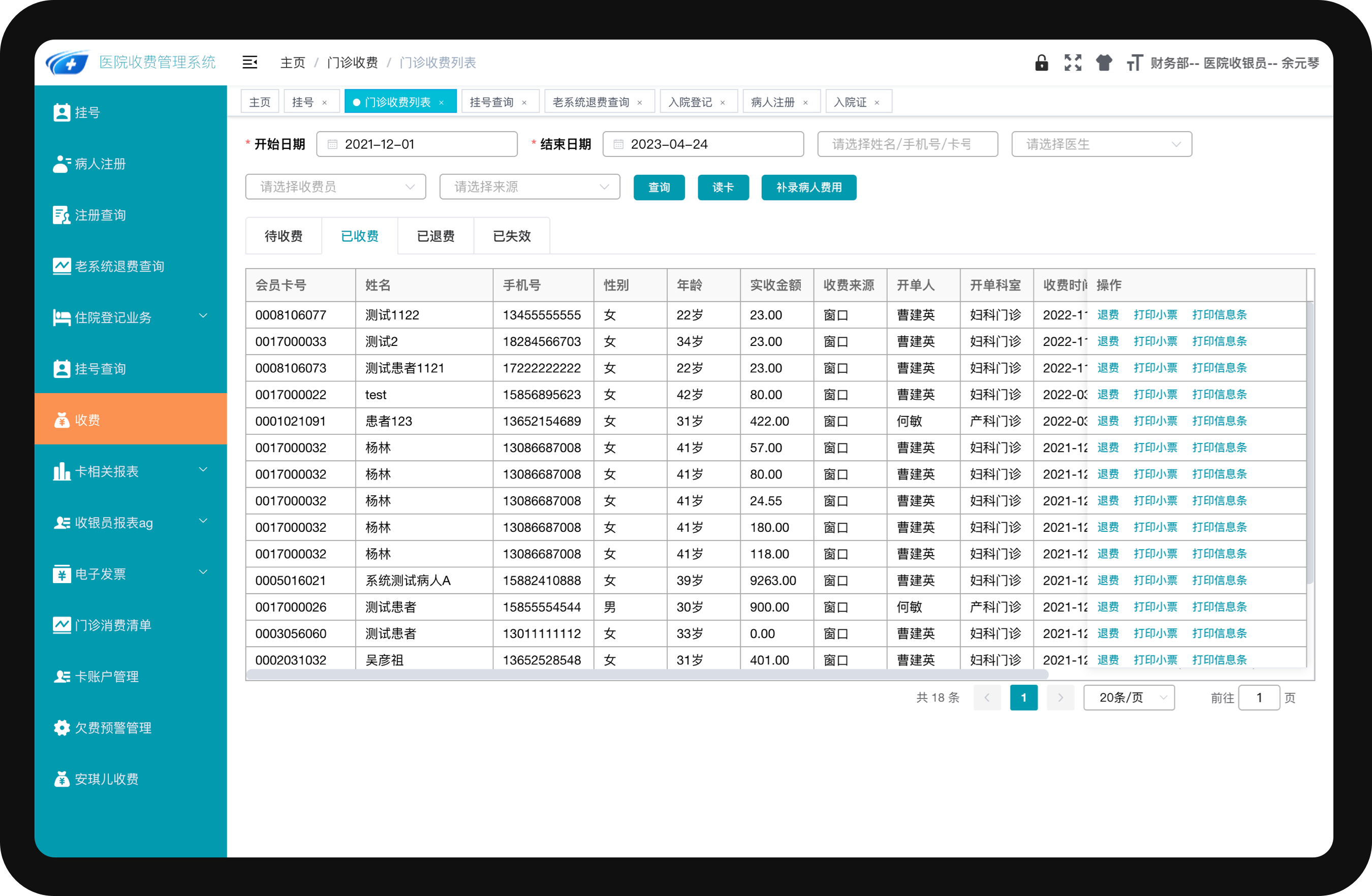The width and height of the screenshot is (1372, 896).
Task: Switch to 已失效 tab
Action: point(512,236)
